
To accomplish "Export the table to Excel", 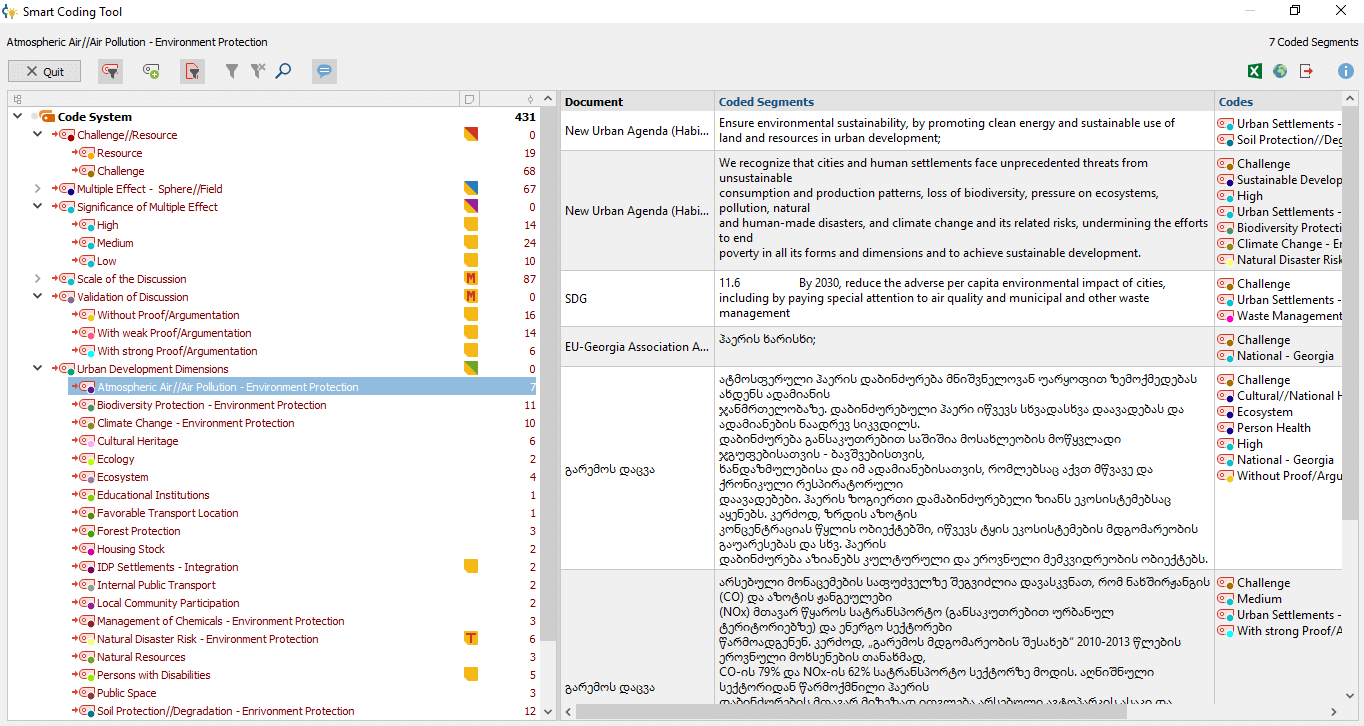I will coord(1254,71).
